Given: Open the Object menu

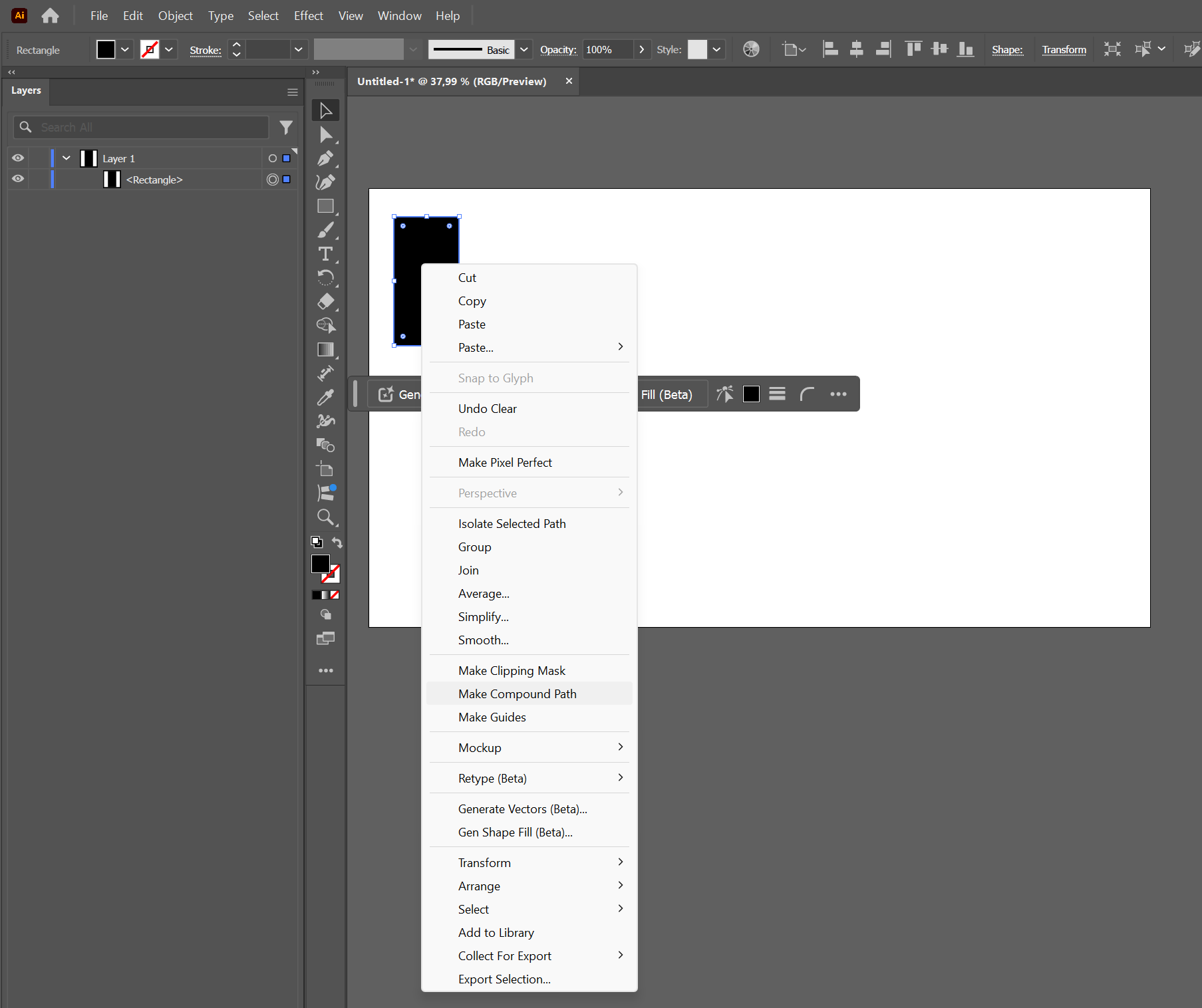Looking at the screenshot, I should [x=175, y=16].
